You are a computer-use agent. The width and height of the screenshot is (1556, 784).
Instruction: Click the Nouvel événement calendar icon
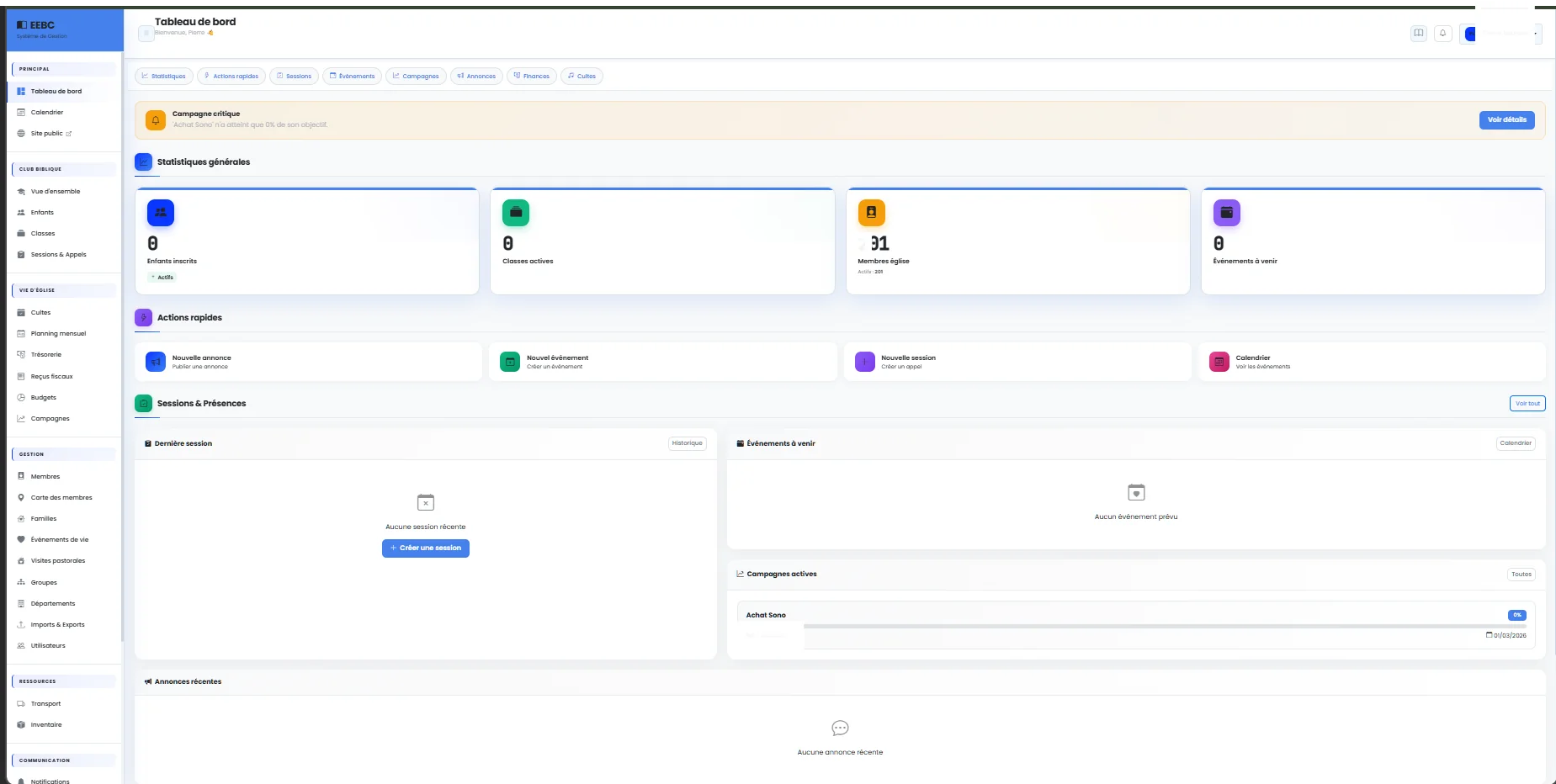click(510, 362)
